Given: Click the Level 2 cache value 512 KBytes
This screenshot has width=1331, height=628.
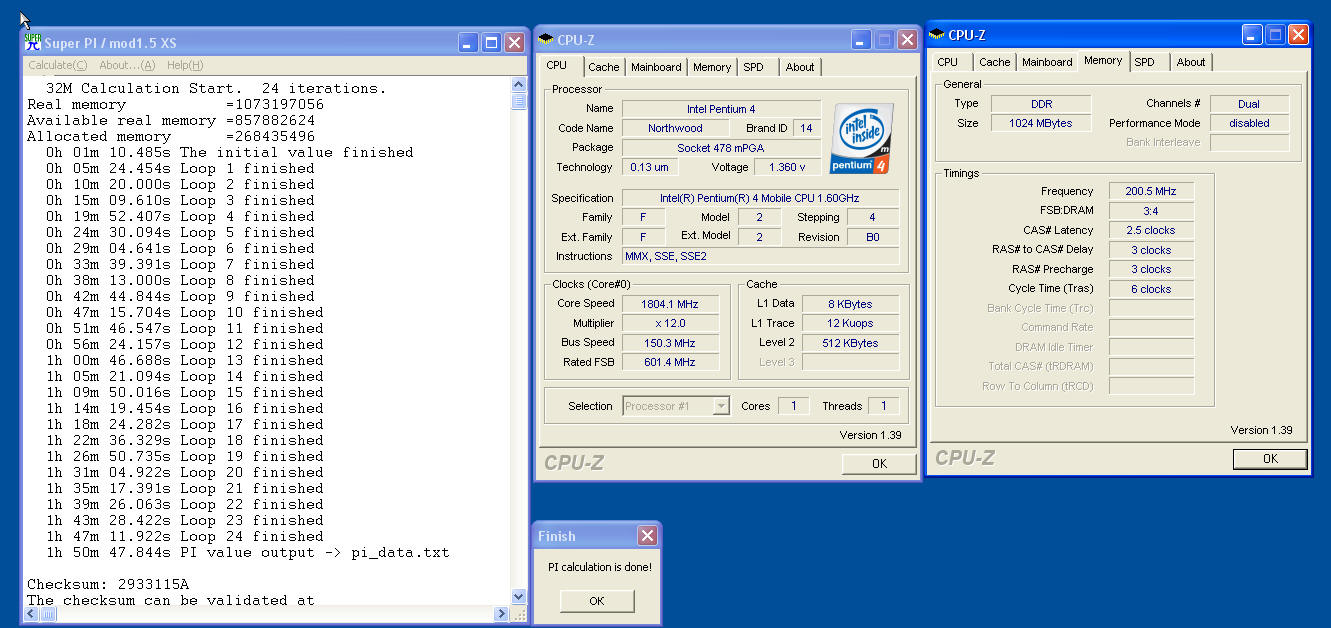Looking at the screenshot, I should (x=850, y=343).
